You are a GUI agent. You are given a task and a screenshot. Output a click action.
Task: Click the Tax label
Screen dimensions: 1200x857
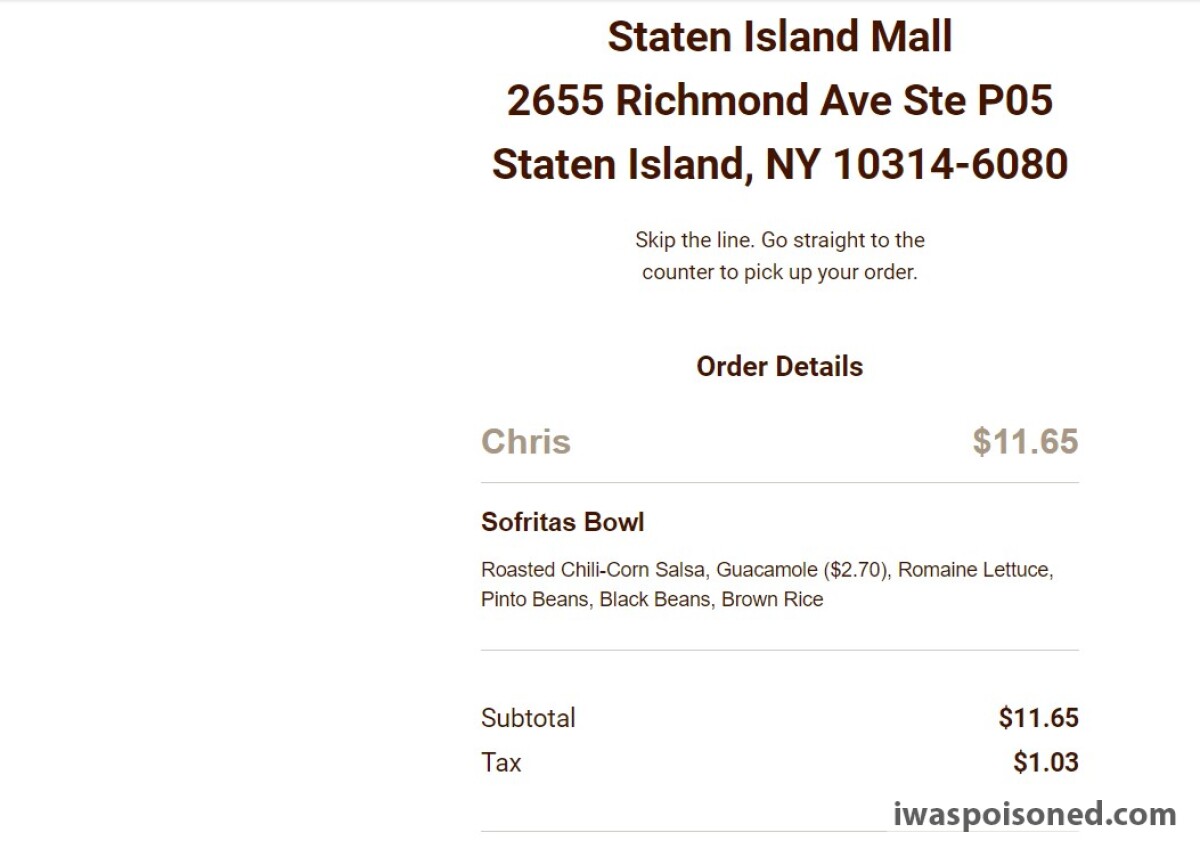pos(501,762)
